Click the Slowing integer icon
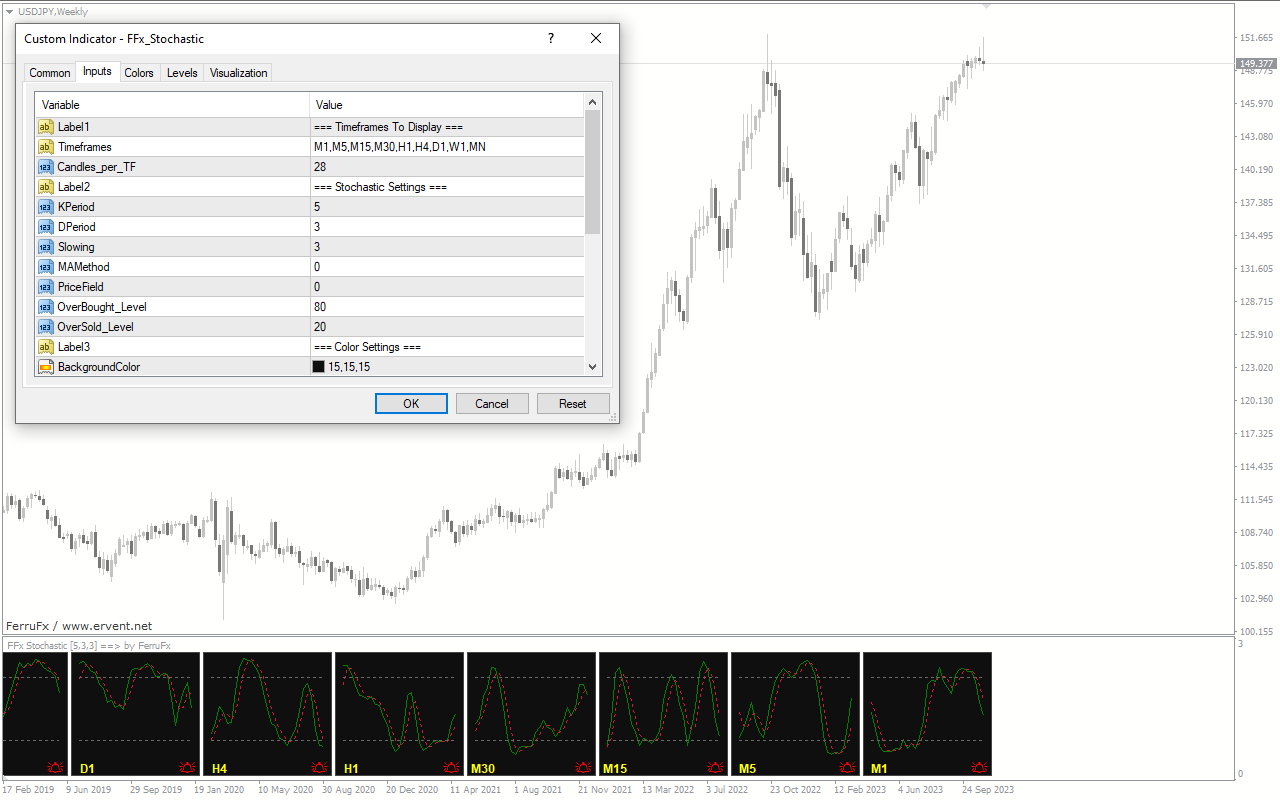The width and height of the screenshot is (1280, 800). [45, 247]
